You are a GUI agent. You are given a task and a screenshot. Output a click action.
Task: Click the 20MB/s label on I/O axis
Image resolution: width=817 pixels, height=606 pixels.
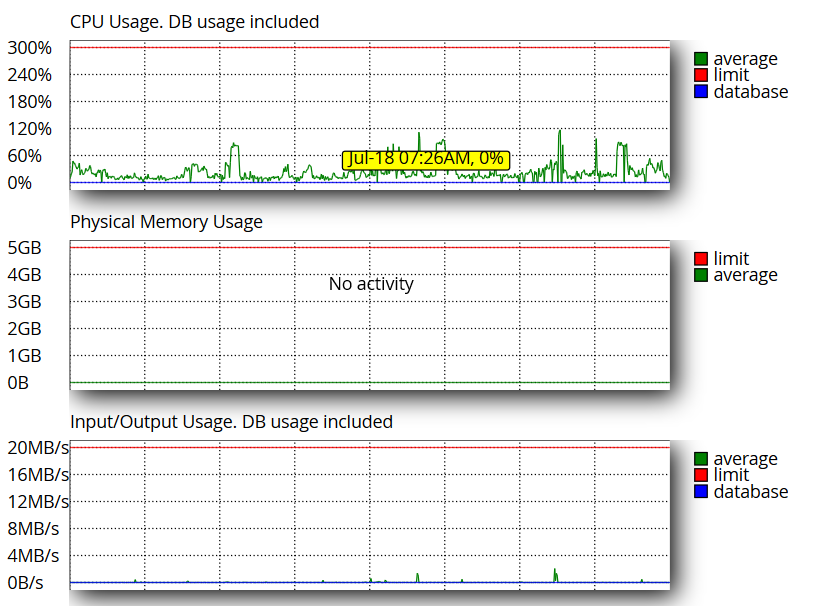tap(38, 448)
